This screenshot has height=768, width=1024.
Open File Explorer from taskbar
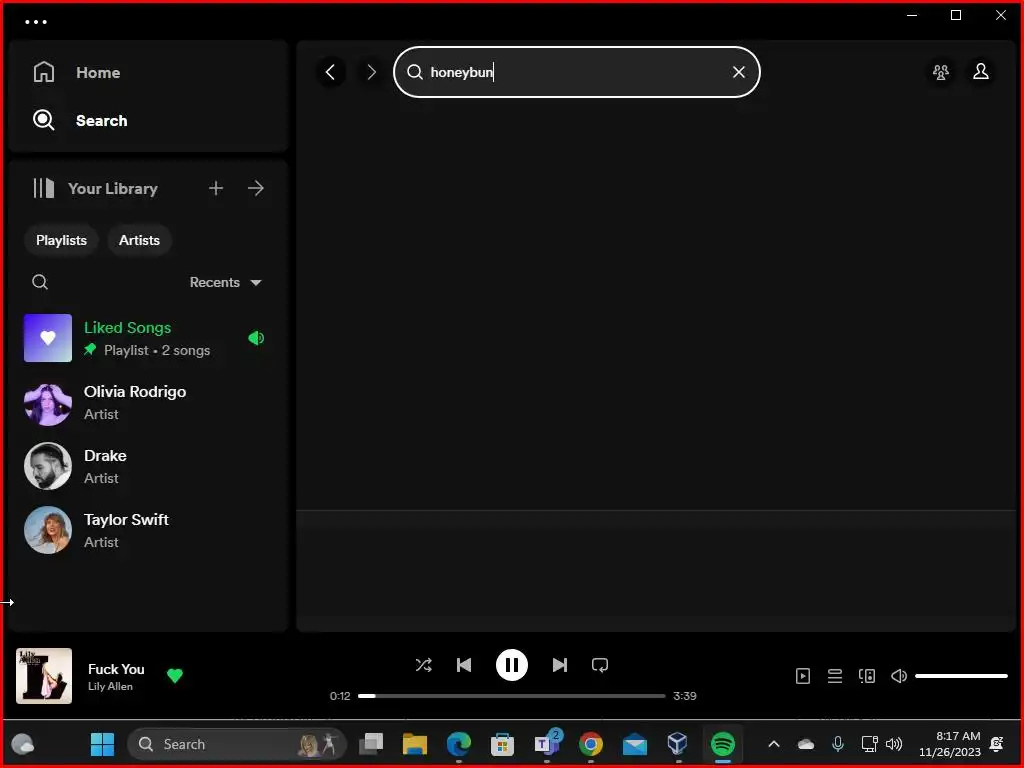(415, 744)
